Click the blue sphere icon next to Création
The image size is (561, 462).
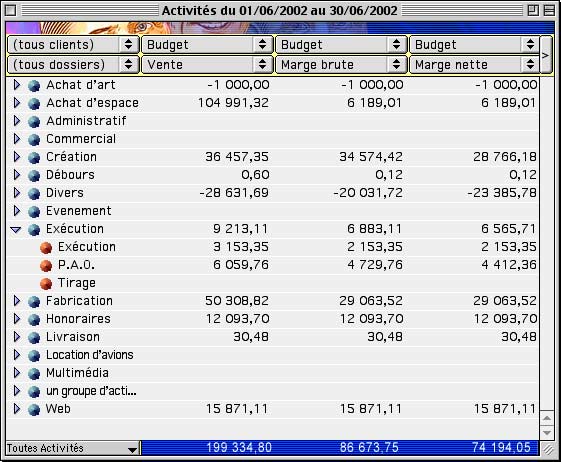[34, 157]
